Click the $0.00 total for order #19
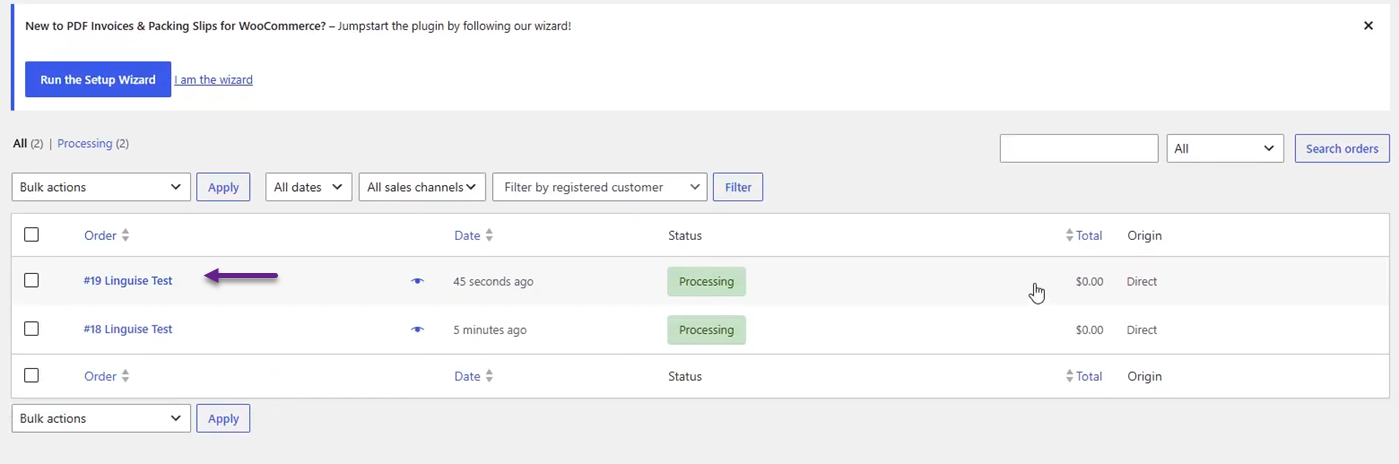Image resolution: width=1399 pixels, height=464 pixels. point(1089,282)
